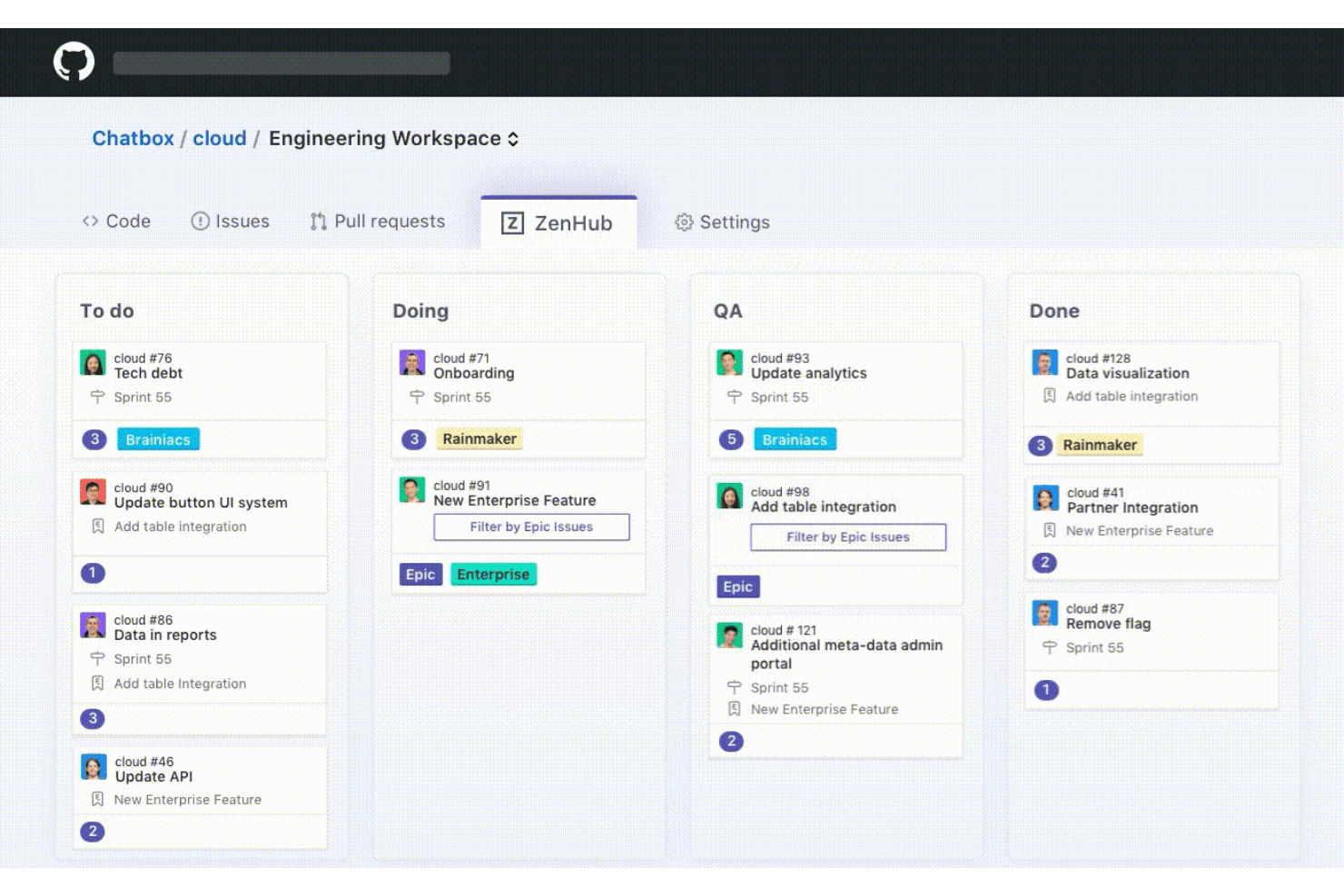Click the Epic label on New Enterprise Feature card
Image resolution: width=1344 pixels, height=896 pixels.
(x=420, y=575)
